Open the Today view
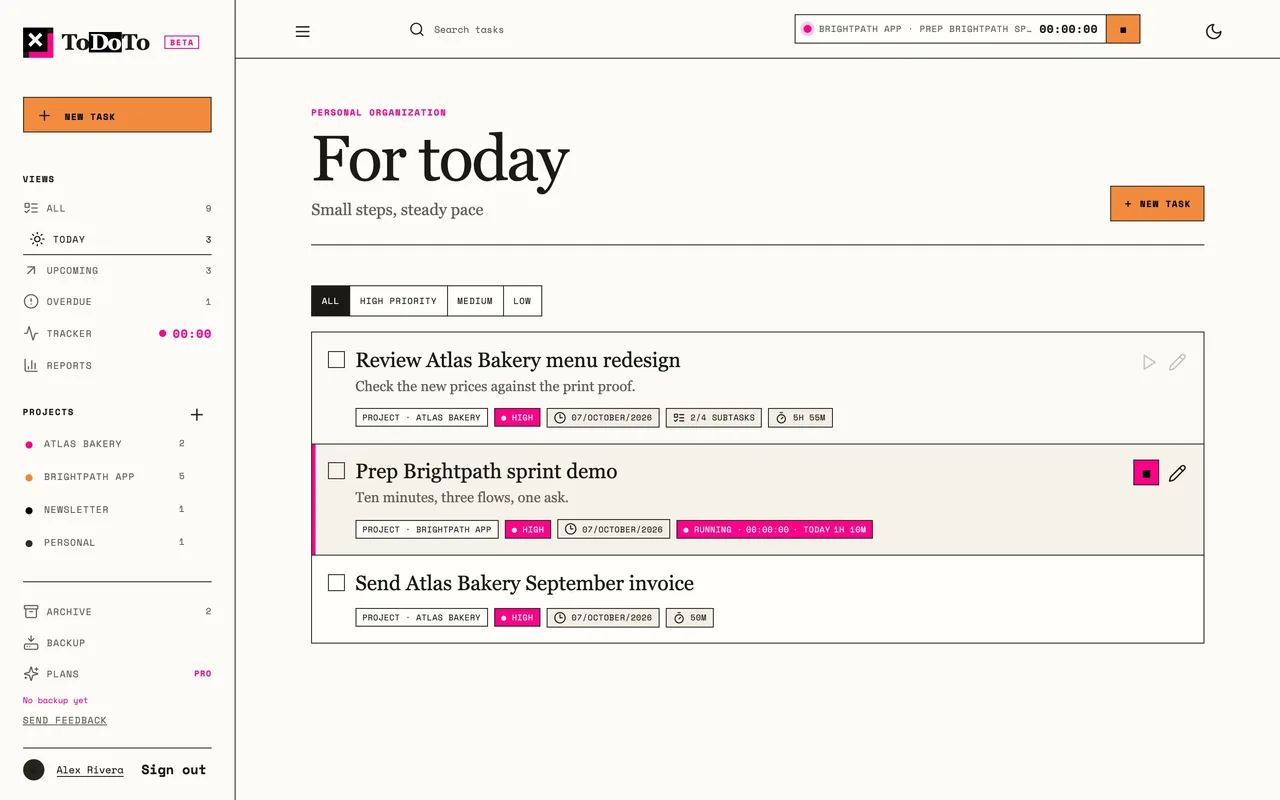Screen dimensions: 1280x800 (117, 239)
